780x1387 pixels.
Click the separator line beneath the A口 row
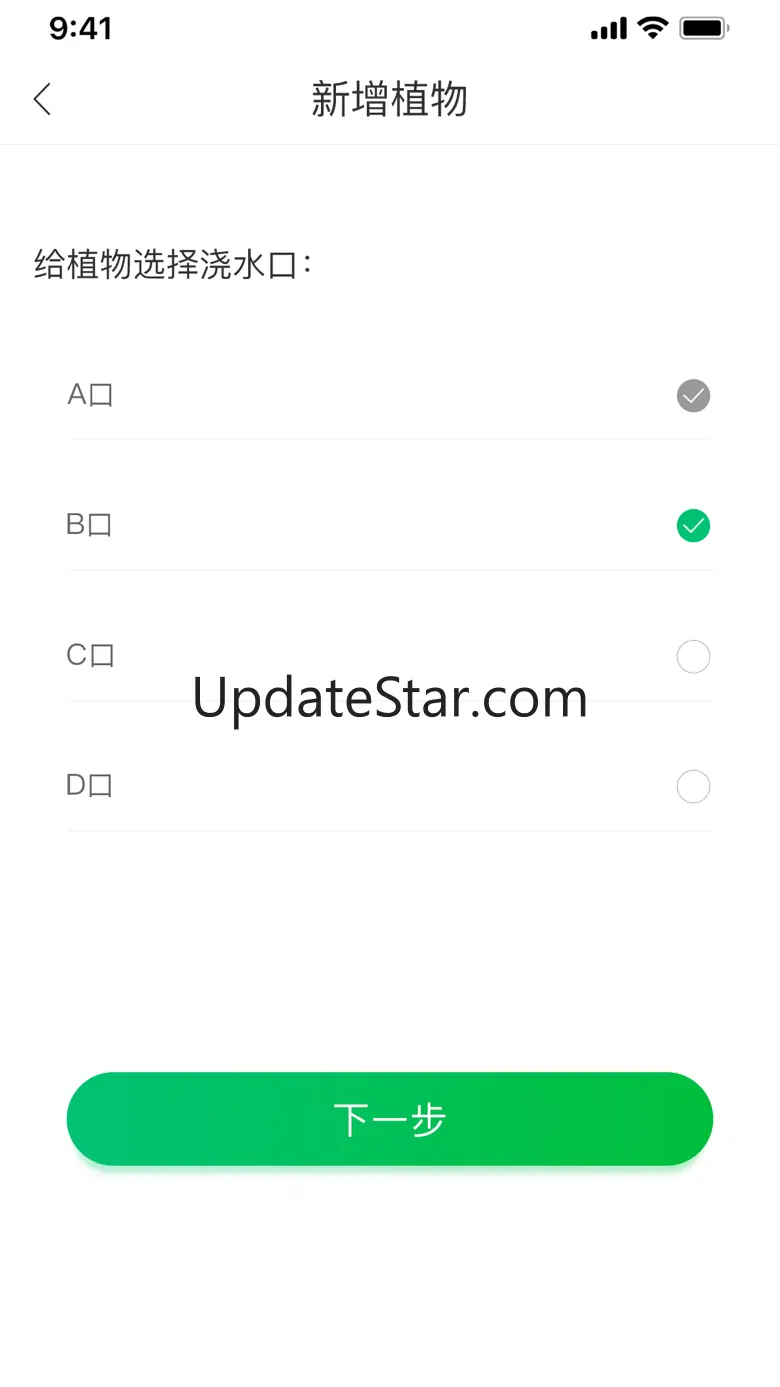pyautogui.click(x=390, y=439)
